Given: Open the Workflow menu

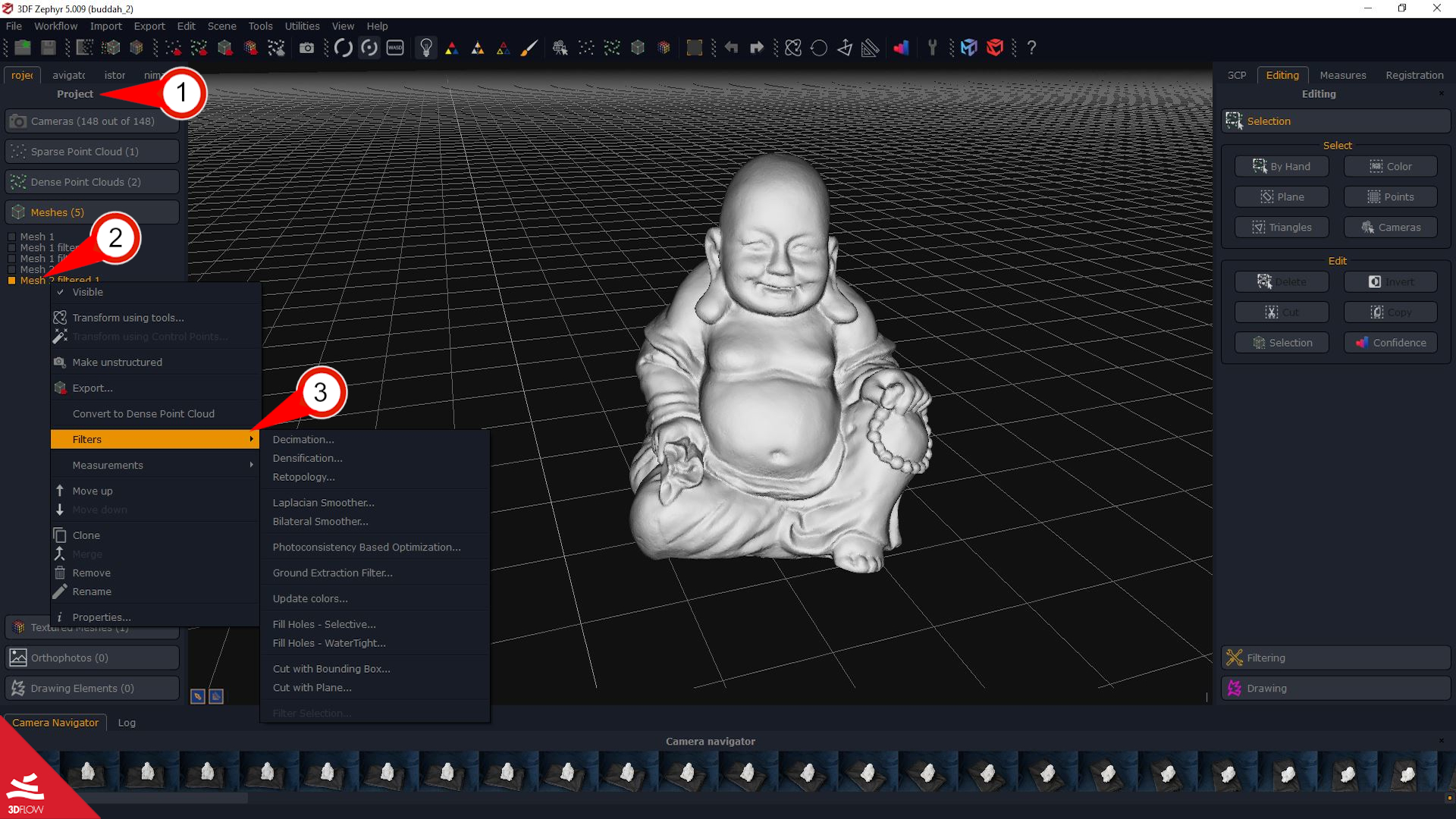Looking at the screenshot, I should [55, 25].
